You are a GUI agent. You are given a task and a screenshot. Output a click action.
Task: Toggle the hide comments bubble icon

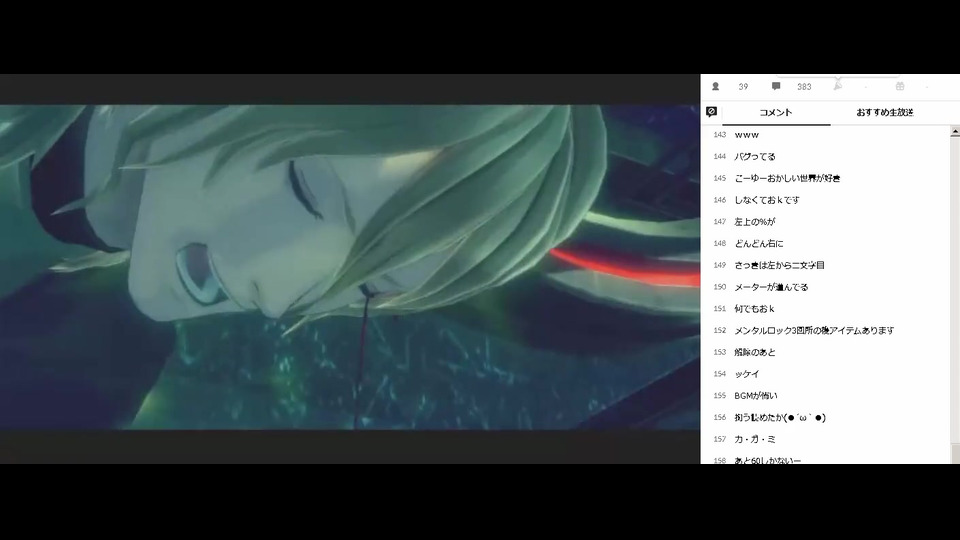711,111
